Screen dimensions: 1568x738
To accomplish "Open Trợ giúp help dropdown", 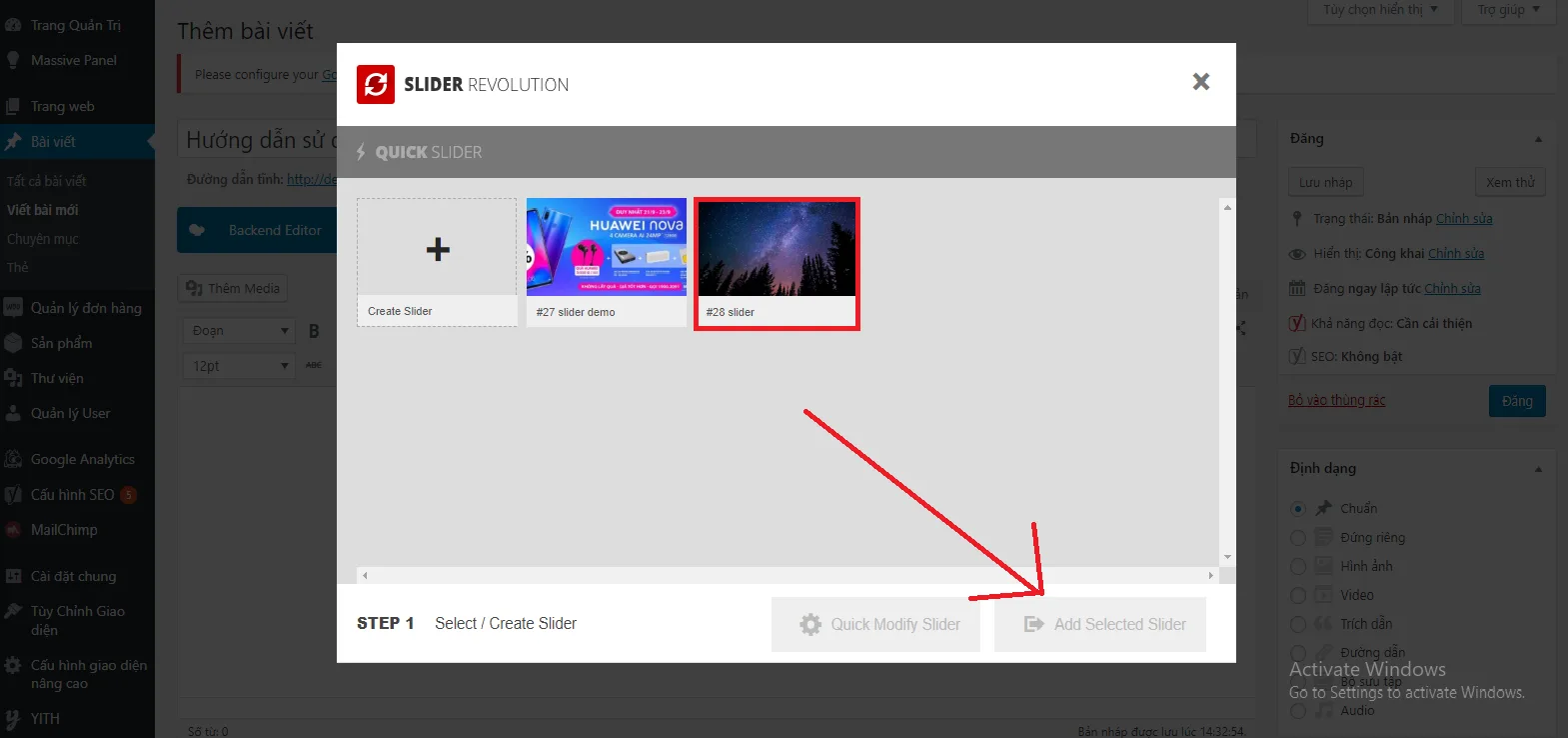I will [1508, 10].
